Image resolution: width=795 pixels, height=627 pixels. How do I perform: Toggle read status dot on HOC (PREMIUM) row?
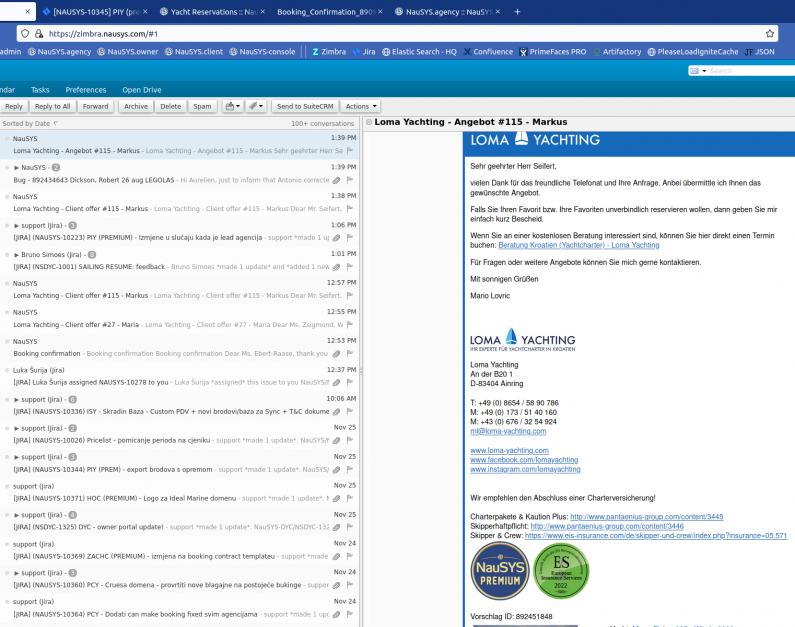[7, 486]
